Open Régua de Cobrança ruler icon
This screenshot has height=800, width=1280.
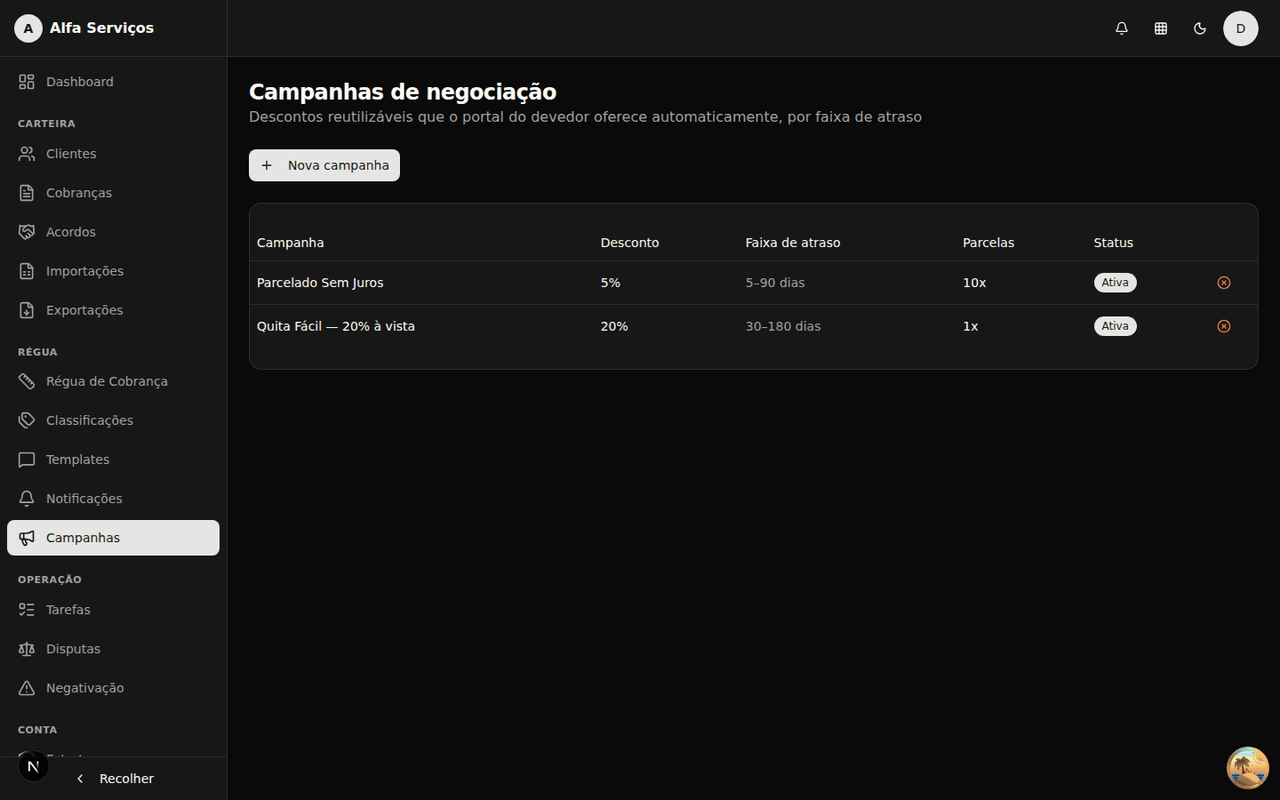(x=27, y=381)
